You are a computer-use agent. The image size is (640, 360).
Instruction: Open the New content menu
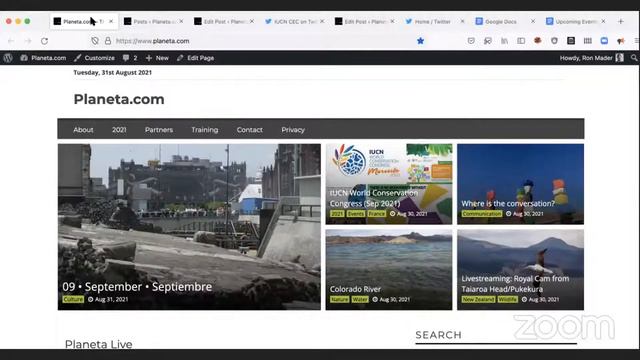pos(157,58)
